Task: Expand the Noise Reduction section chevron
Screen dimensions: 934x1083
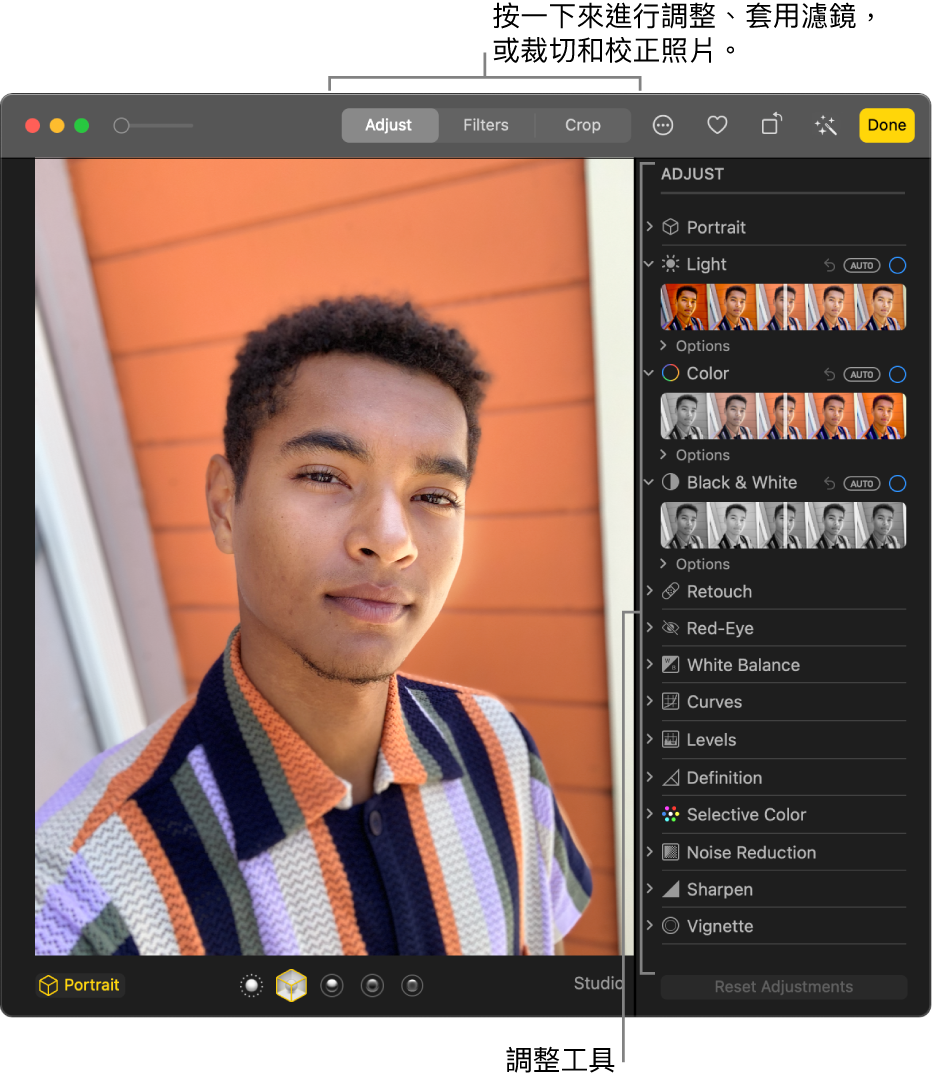Action: pyautogui.click(x=649, y=852)
